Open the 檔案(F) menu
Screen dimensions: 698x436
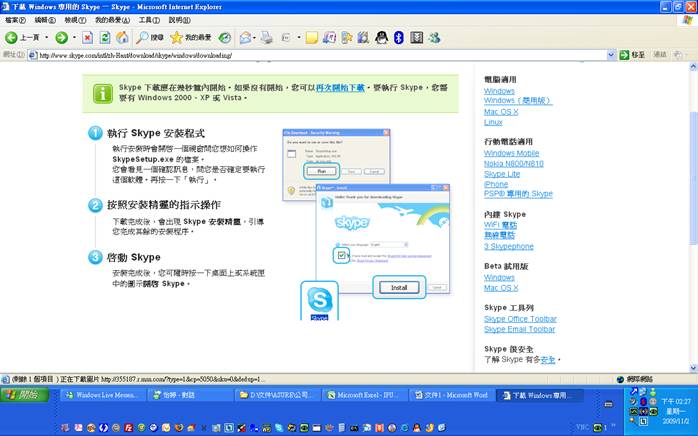[x=16, y=20]
